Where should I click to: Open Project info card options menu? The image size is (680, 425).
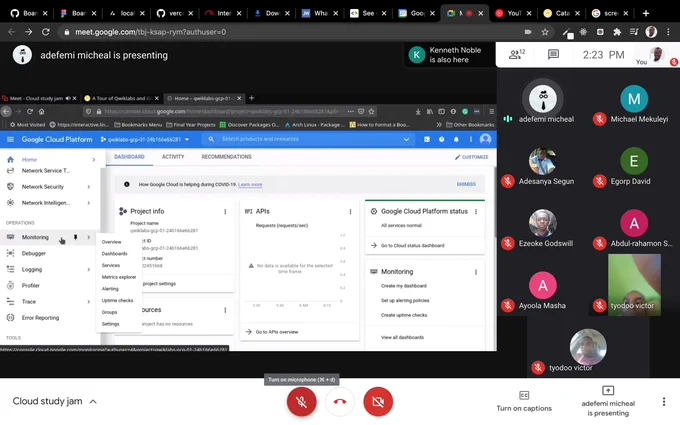point(225,212)
